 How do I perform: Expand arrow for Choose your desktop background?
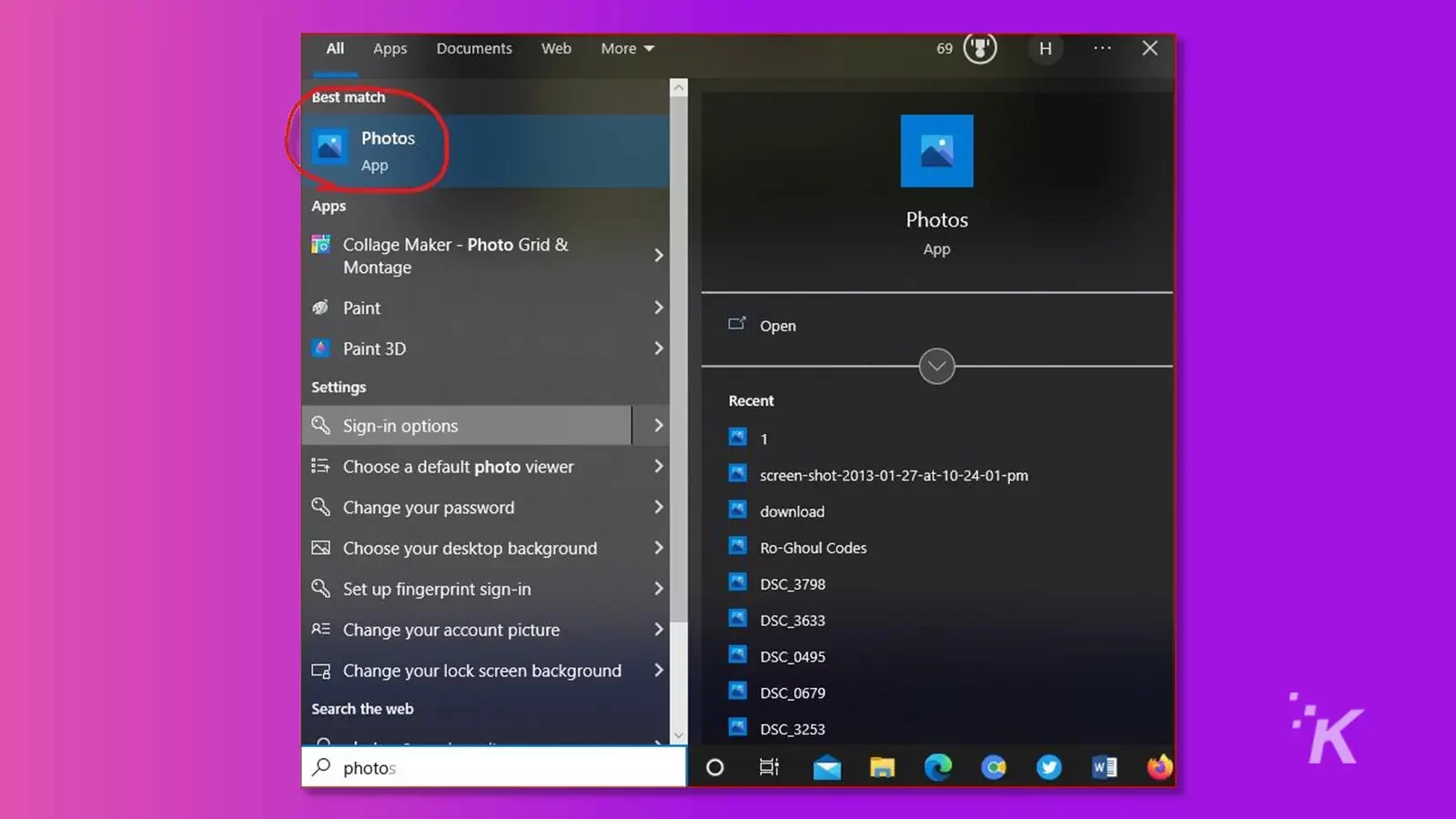[x=659, y=548]
